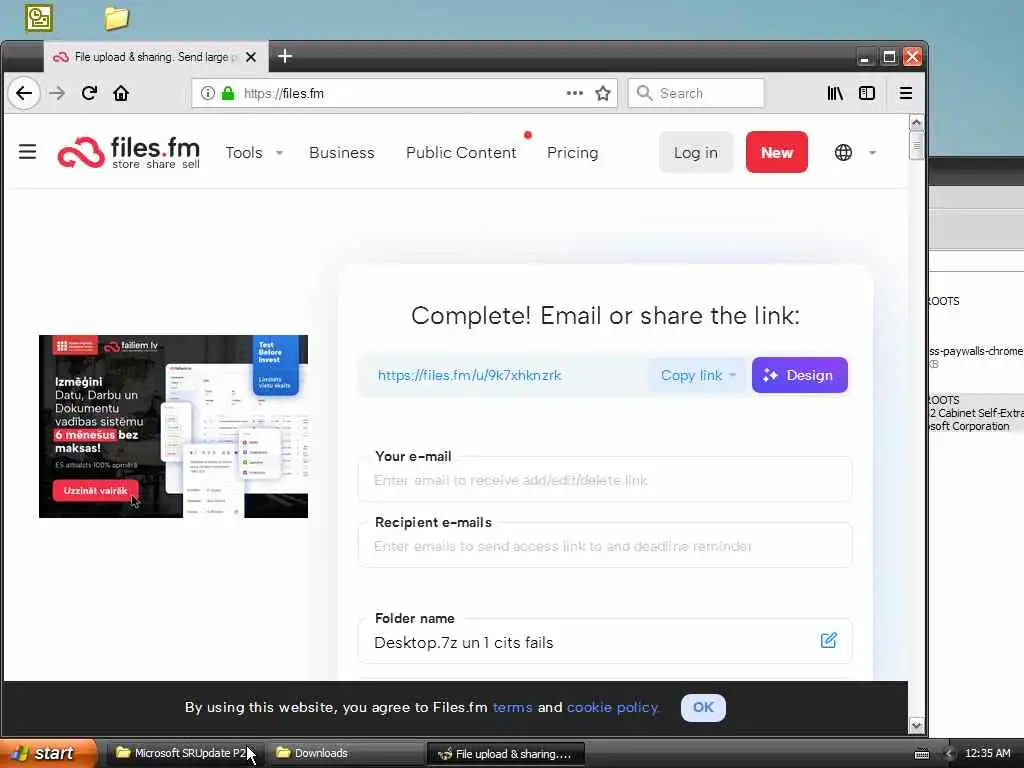Bookmark this page with the star icon
The height and width of the screenshot is (768, 1024).
pyautogui.click(x=603, y=93)
